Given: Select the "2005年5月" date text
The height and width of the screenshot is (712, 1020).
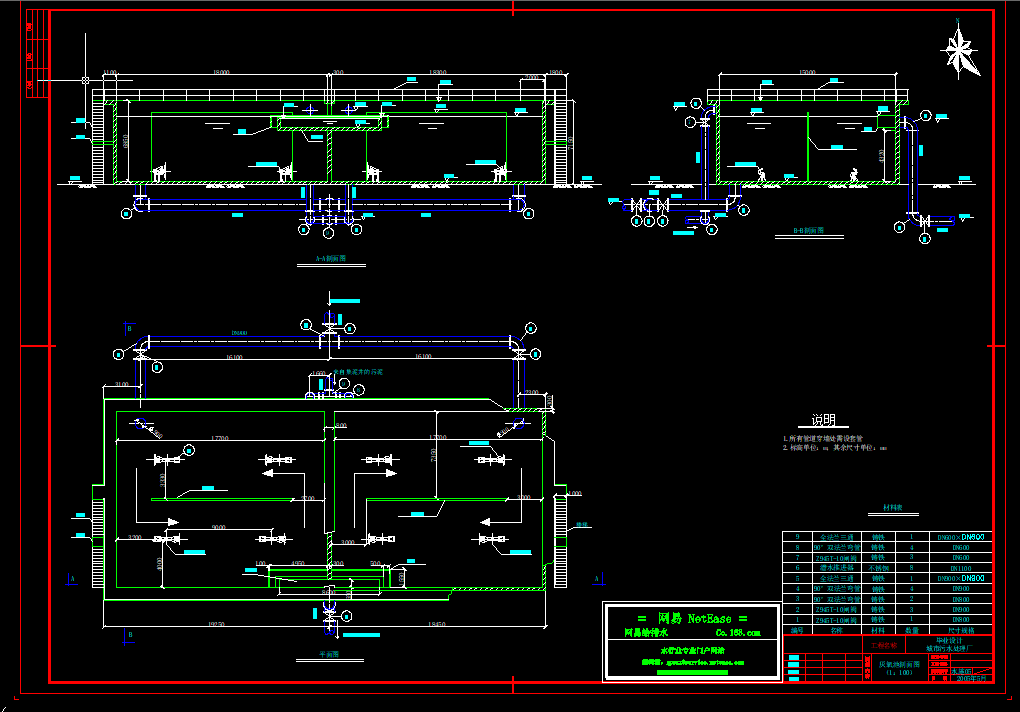Looking at the screenshot, I should point(972,678).
